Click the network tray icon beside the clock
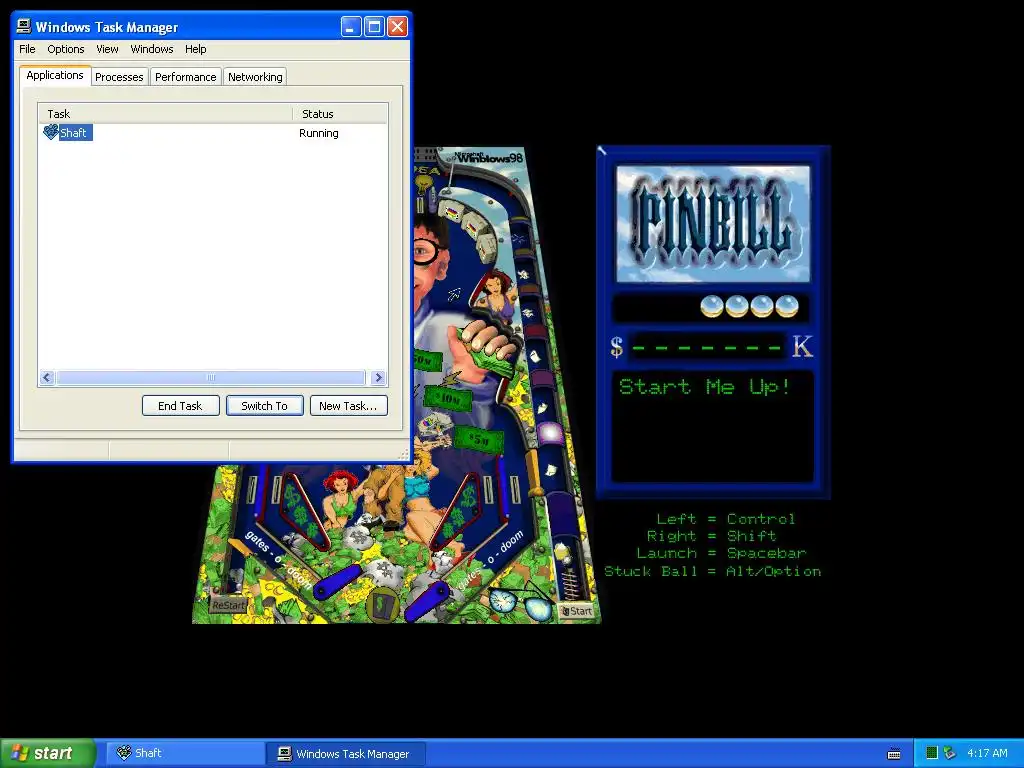Viewport: 1024px width, 768px height. (x=950, y=753)
